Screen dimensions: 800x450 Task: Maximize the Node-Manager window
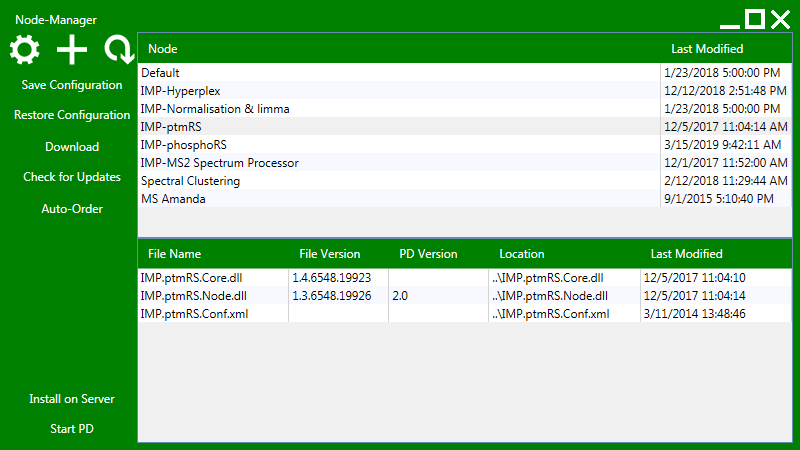tap(755, 19)
